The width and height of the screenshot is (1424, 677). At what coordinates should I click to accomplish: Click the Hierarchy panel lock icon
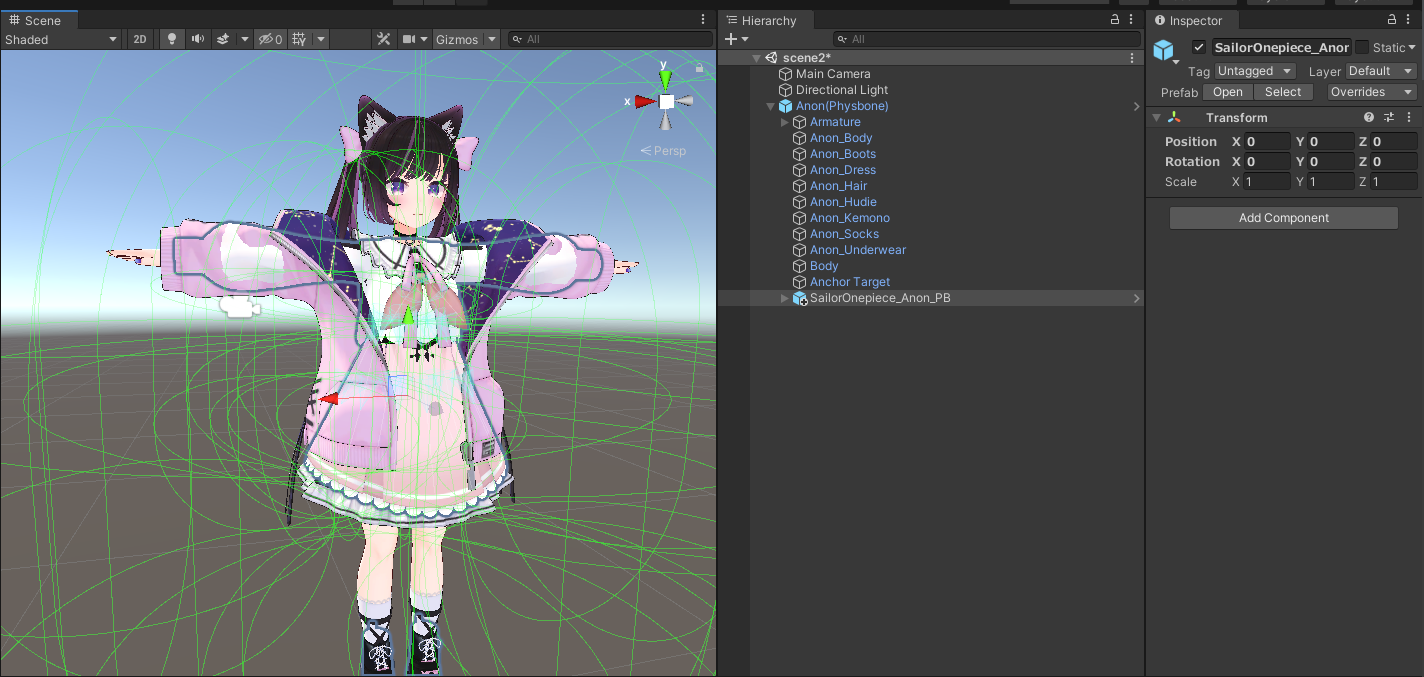pyautogui.click(x=1113, y=19)
